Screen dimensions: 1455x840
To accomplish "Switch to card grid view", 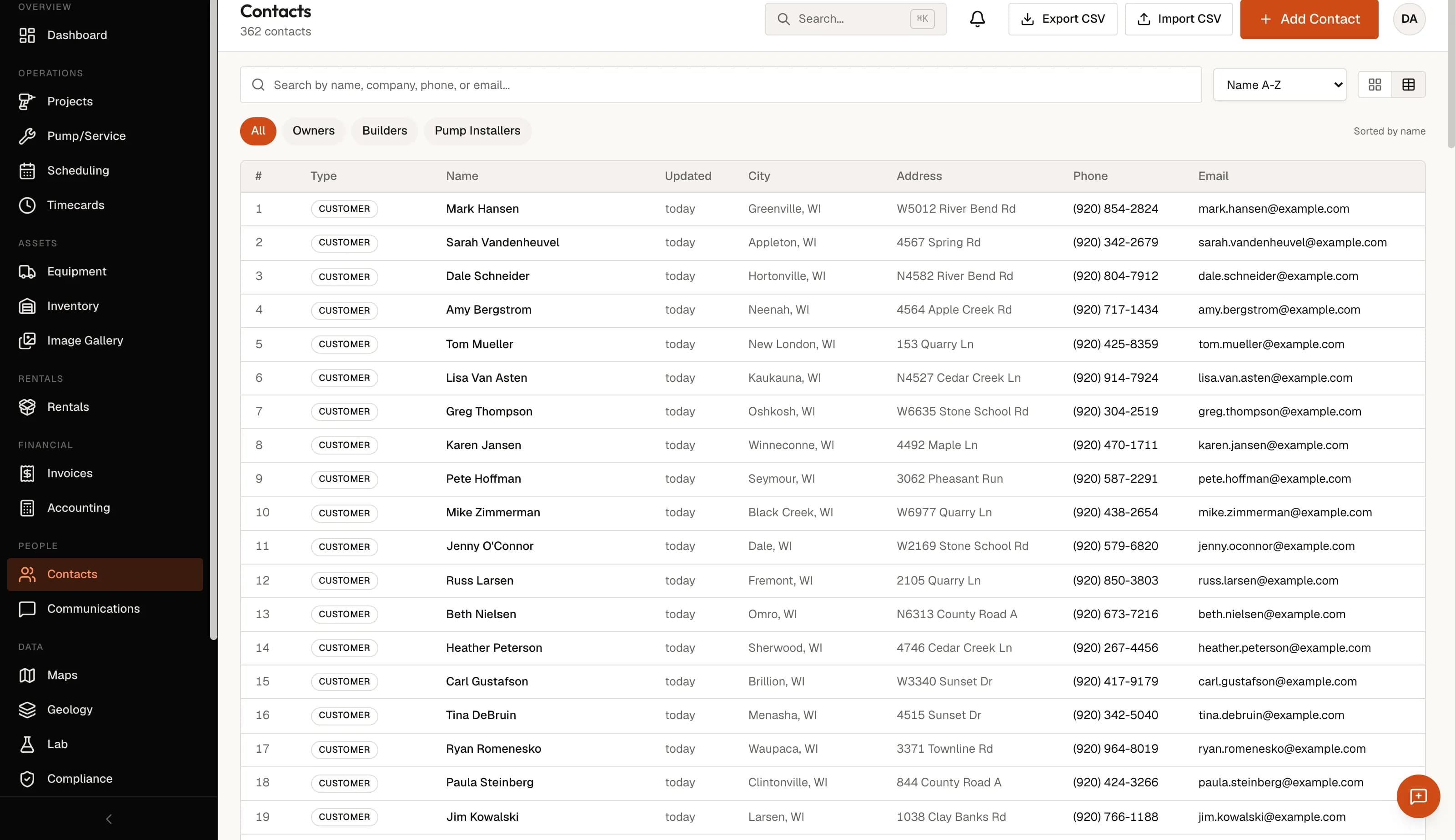I will tap(1375, 85).
